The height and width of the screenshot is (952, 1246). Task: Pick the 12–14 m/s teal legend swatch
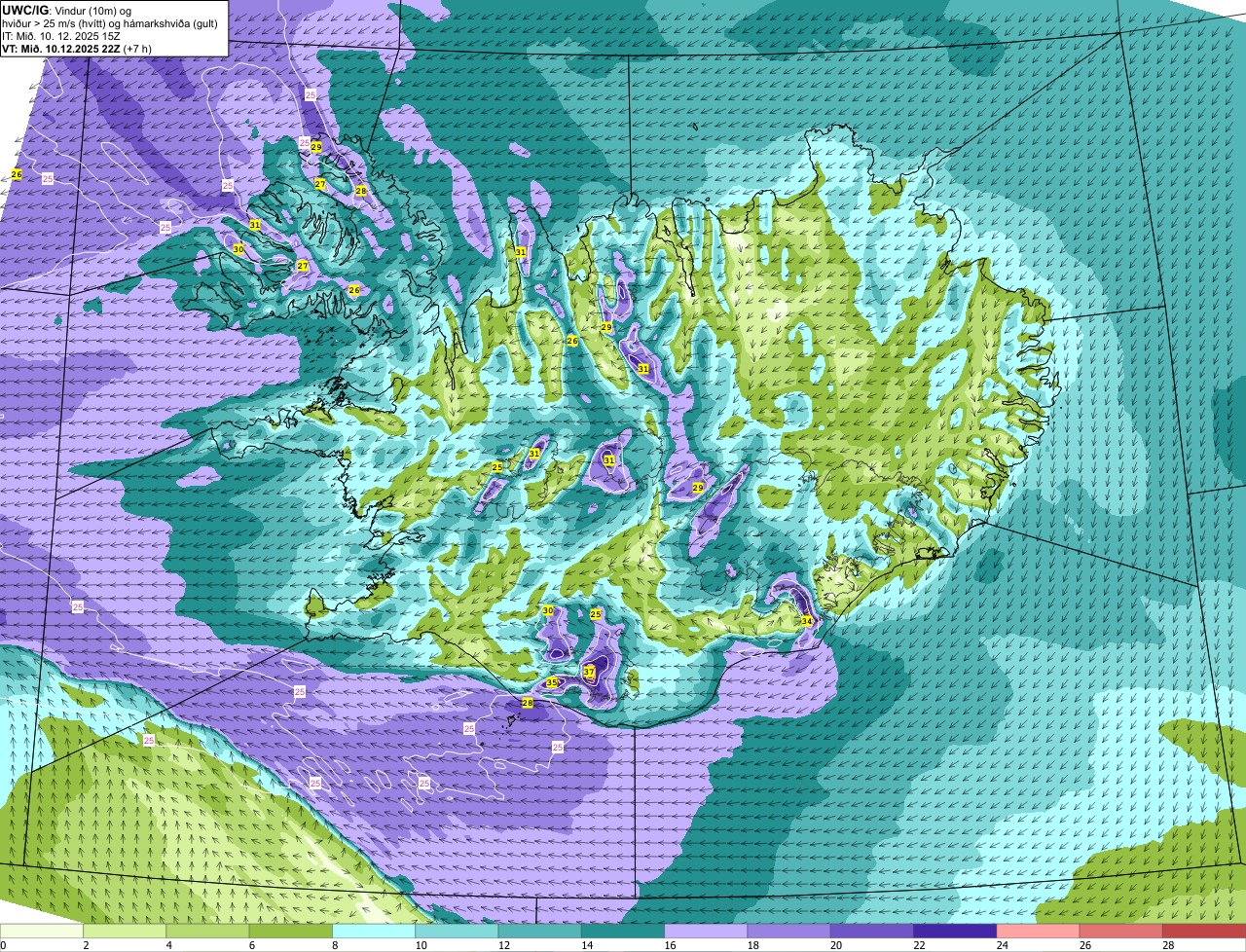(540, 932)
